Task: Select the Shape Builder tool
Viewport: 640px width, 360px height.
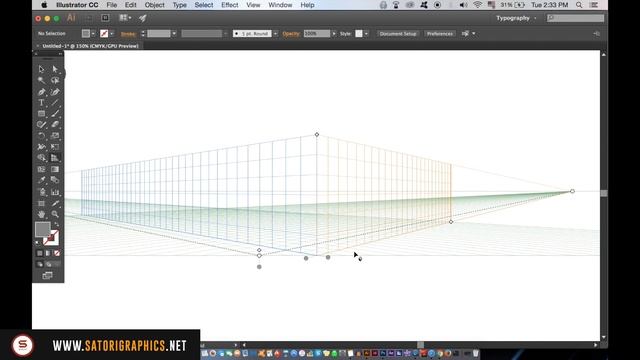Action: pos(42,158)
